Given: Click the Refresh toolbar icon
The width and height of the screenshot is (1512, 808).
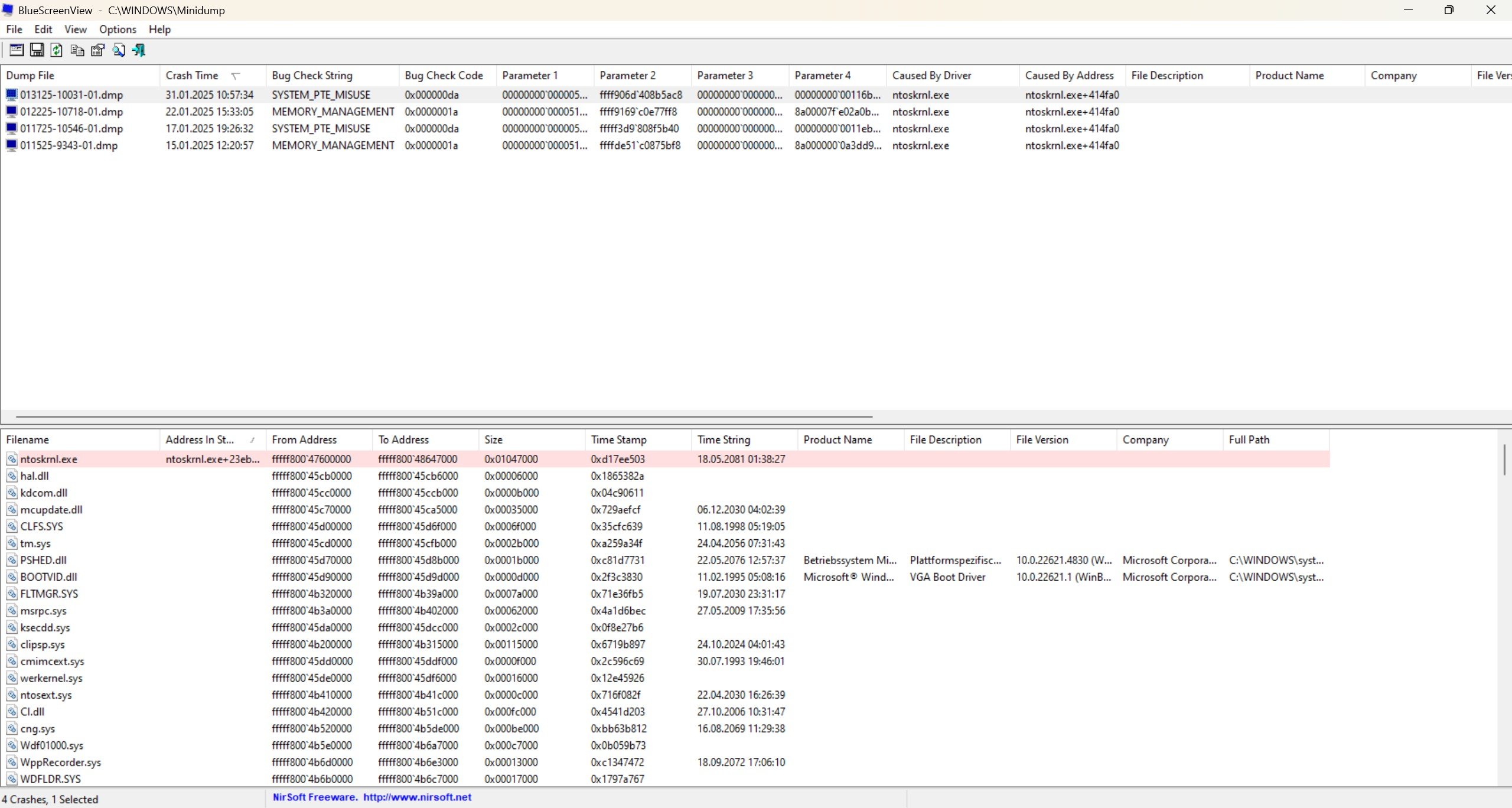Looking at the screenshot, I should point(57,50).
